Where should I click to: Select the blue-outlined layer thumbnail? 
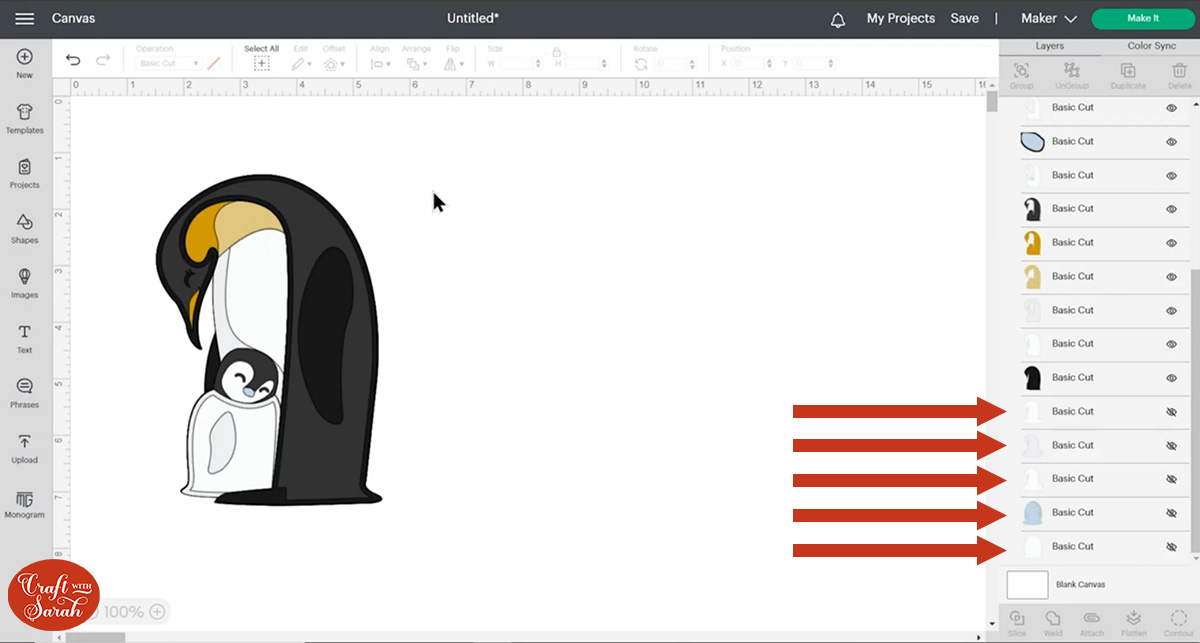(x=1033, y=142)
